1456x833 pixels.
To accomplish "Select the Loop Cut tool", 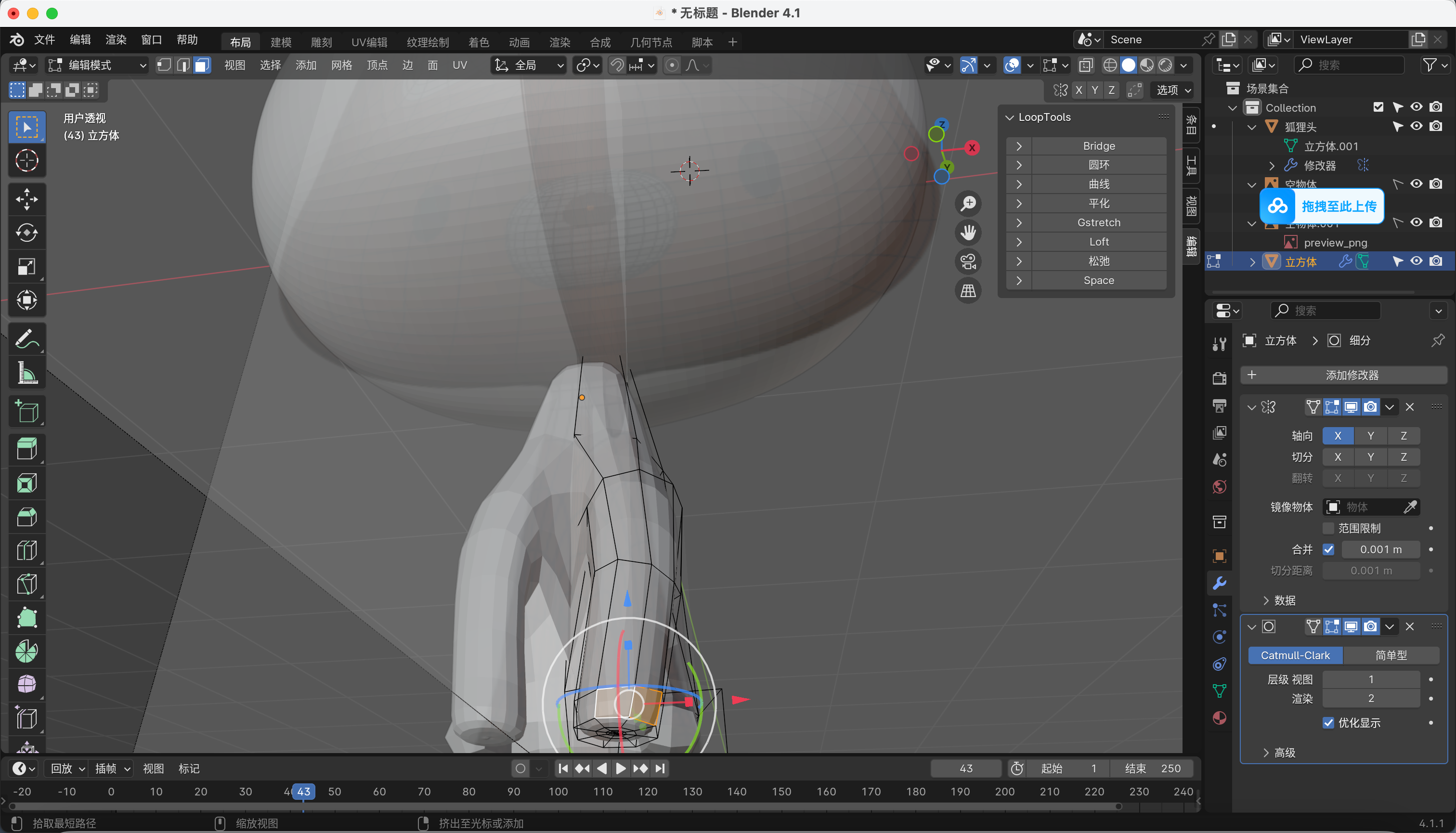I will pos(26,550).
